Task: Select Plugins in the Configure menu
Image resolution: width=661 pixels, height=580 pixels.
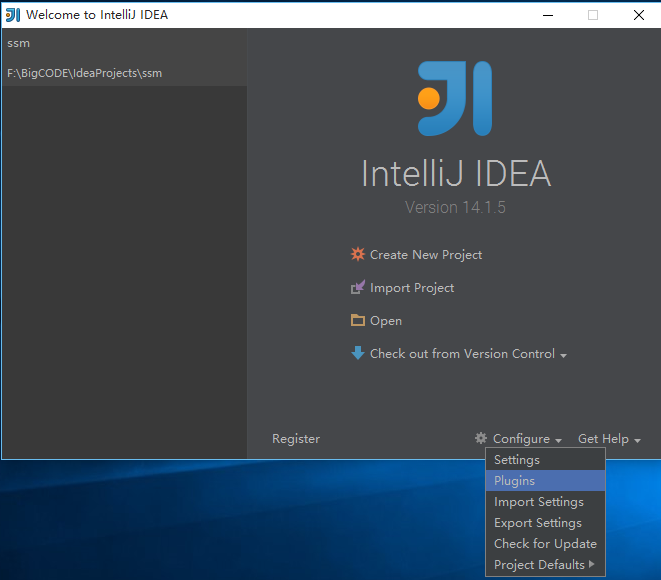Action: (545, 481)
